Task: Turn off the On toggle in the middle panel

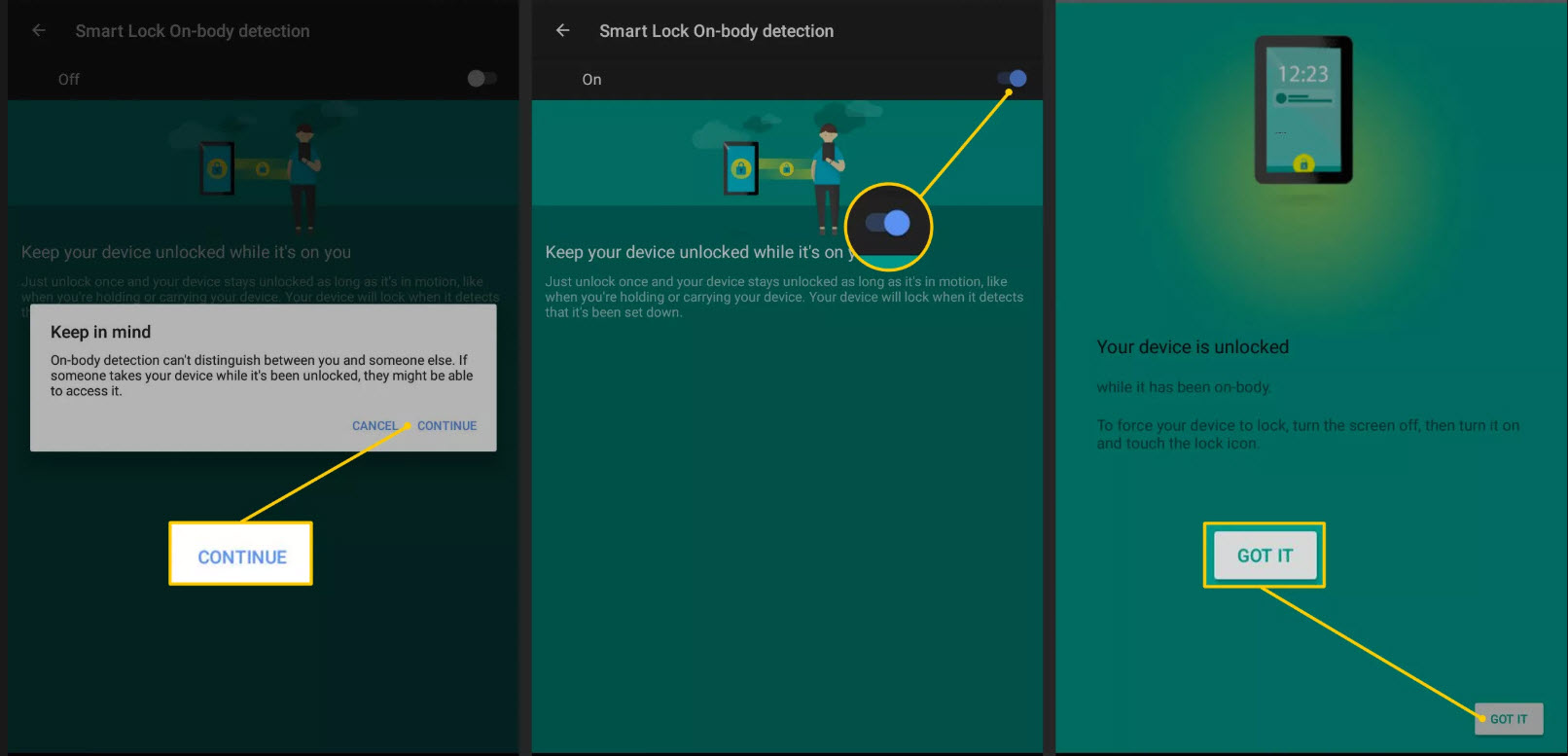Action: [x=1012, y=78]
